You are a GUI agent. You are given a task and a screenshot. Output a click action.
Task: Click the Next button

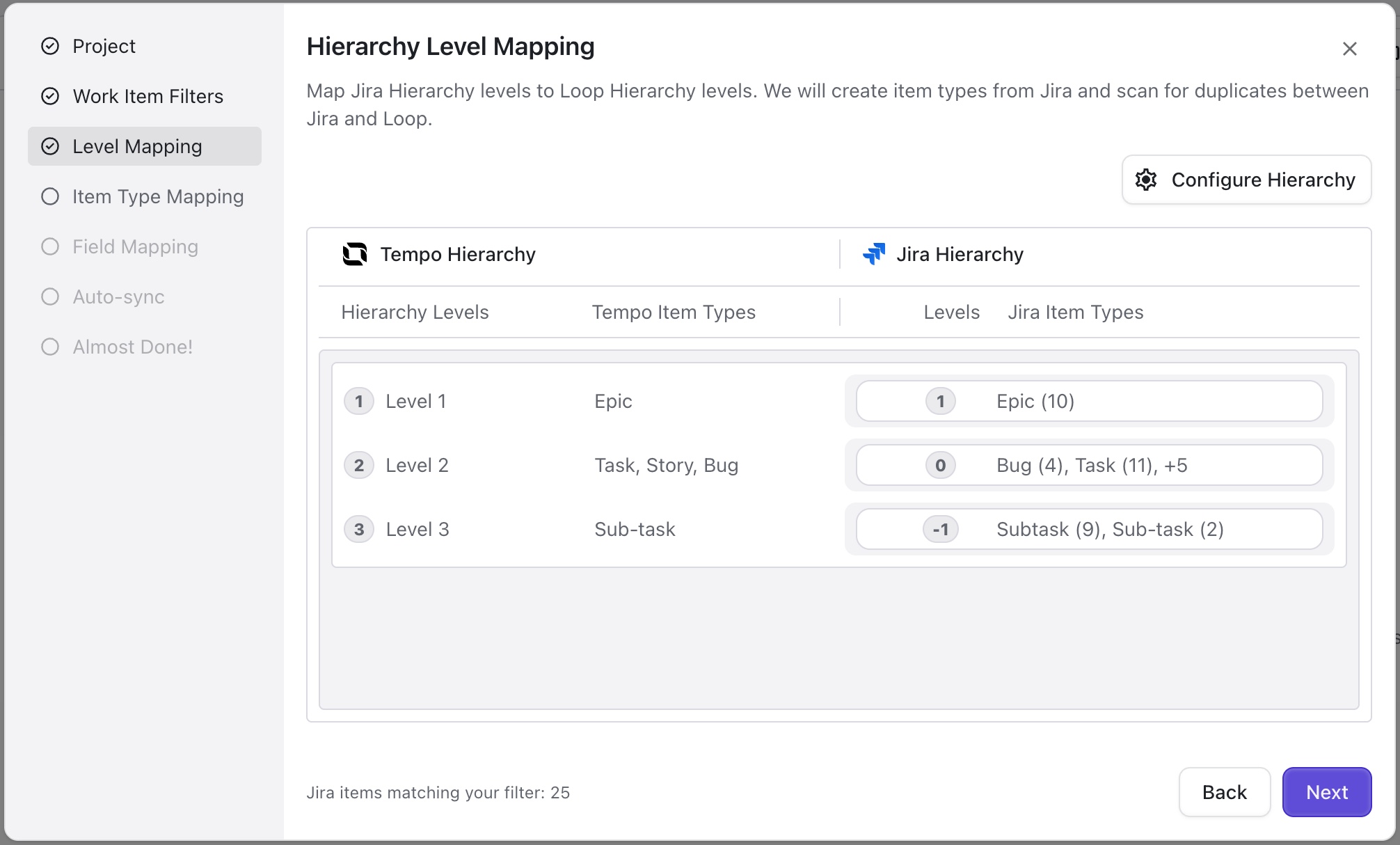coord(1327,792)
